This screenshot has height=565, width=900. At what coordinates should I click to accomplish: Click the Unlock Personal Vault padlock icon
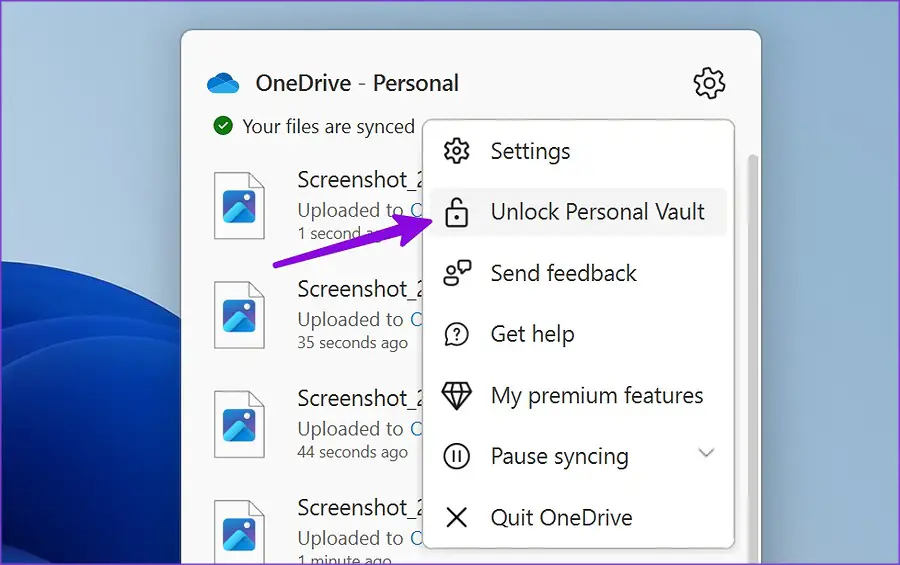point(456,212)
